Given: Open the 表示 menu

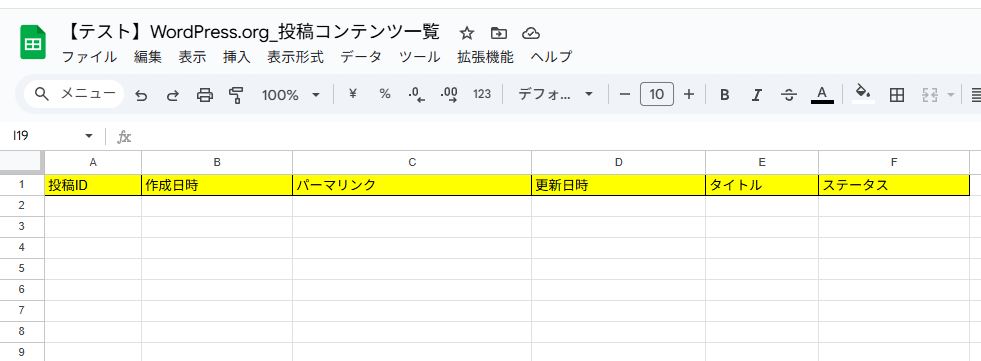Looking at the screenshot, I should click(x=192, y=57).
